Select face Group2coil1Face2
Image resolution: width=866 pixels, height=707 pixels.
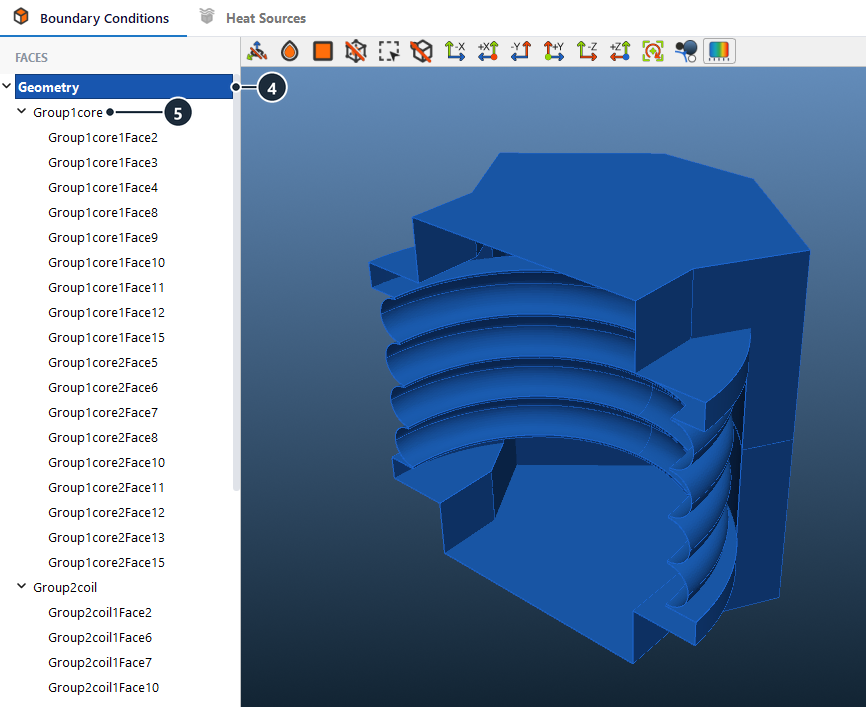[100, 613]
